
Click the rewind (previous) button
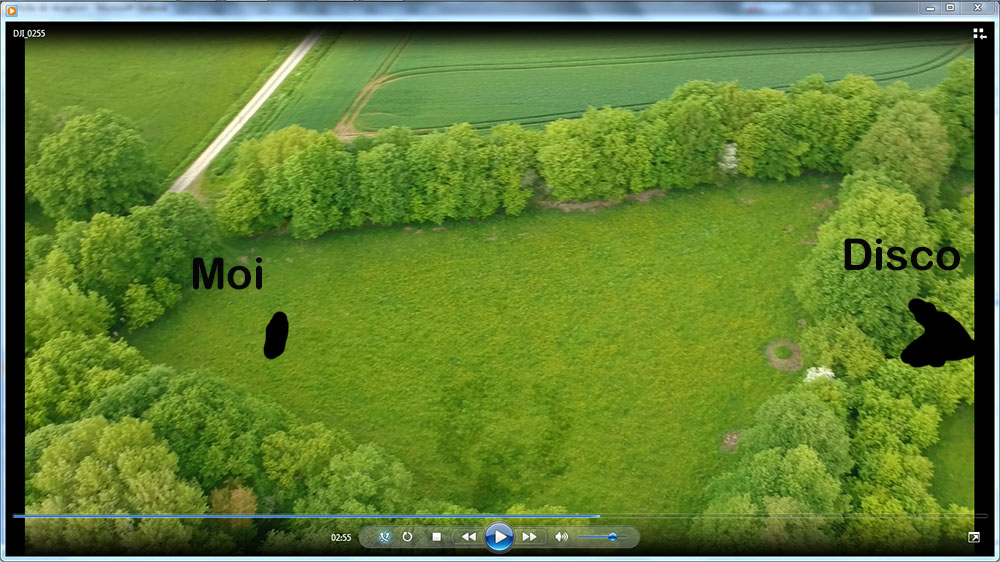coord(468,537)
